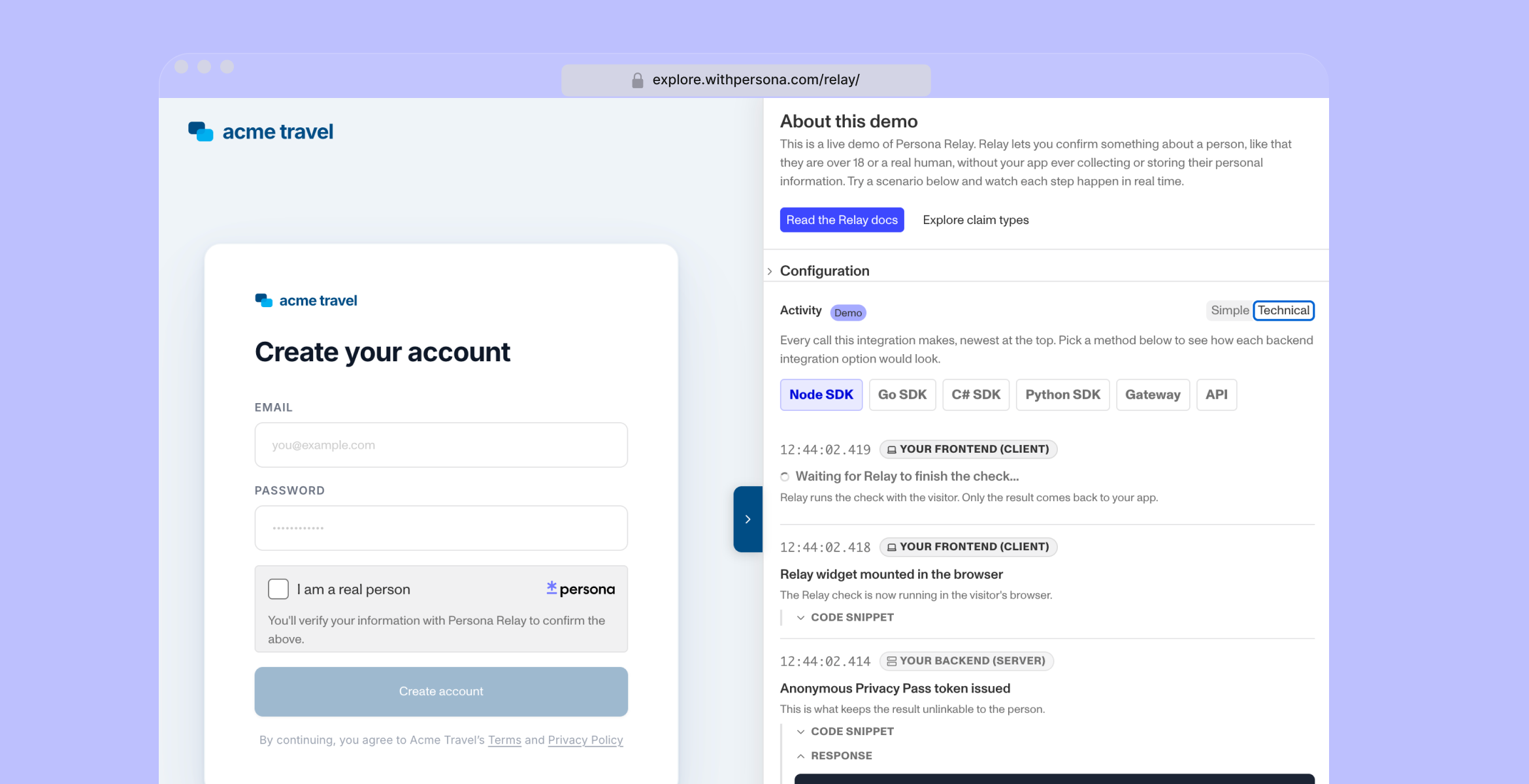Click the acme travel logo in page header
This screenshot has height=784, width=1529.
pyautogui.click(x=261, y=131)
